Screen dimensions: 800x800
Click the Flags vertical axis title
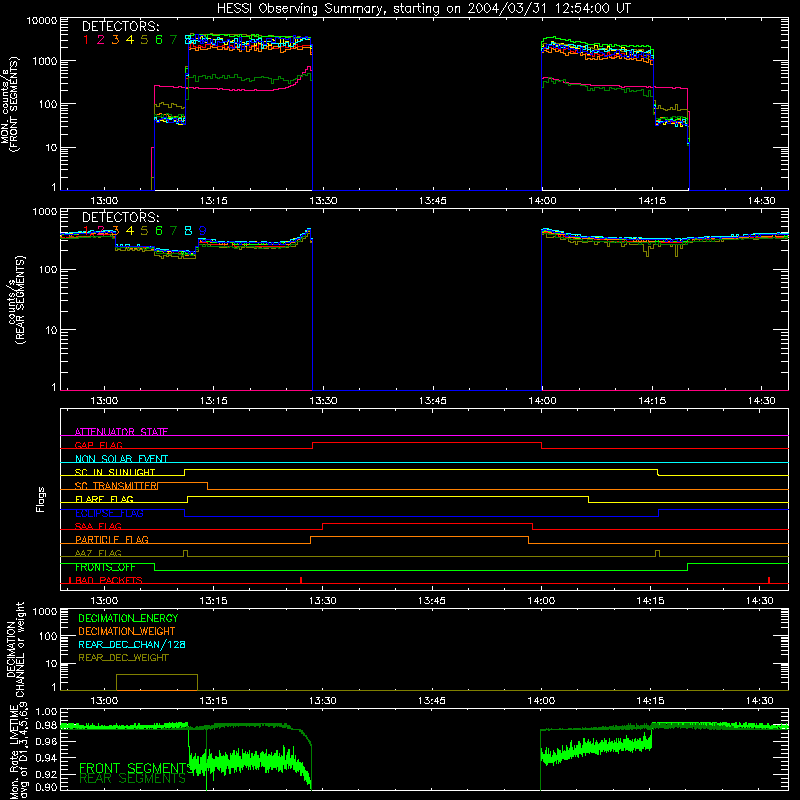coord(40,499)
